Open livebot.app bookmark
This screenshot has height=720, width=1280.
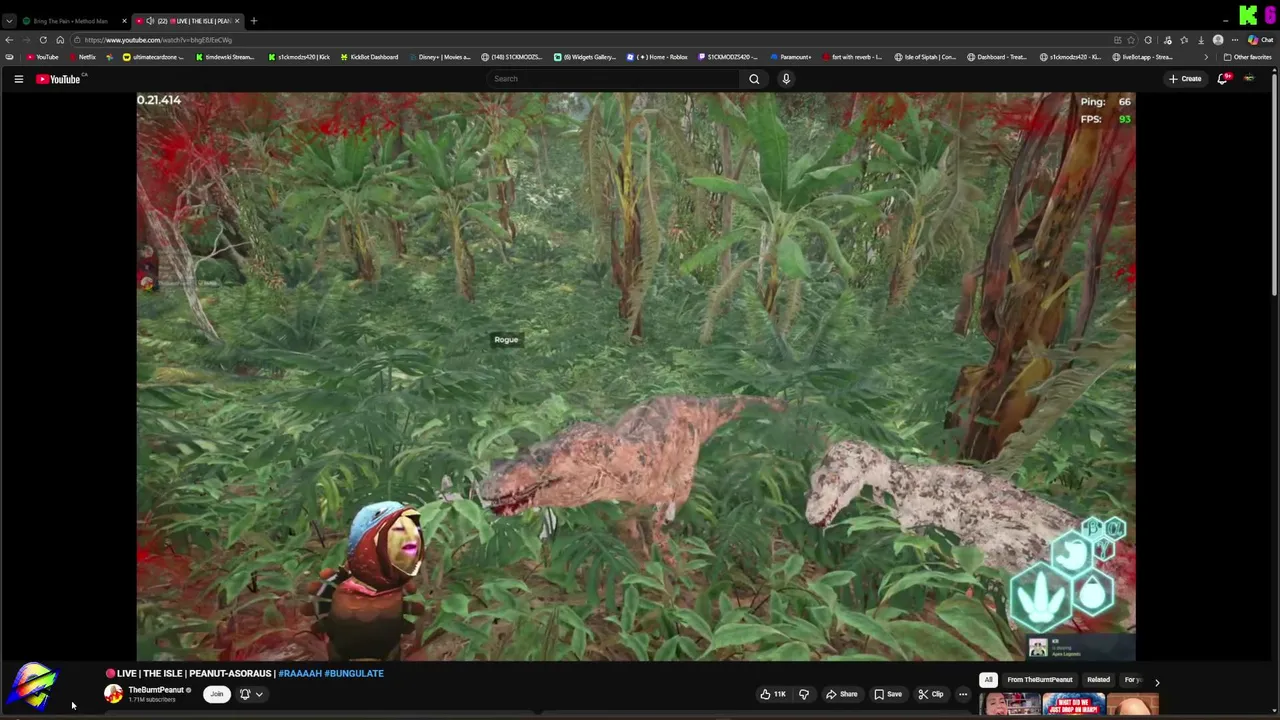1143,57
